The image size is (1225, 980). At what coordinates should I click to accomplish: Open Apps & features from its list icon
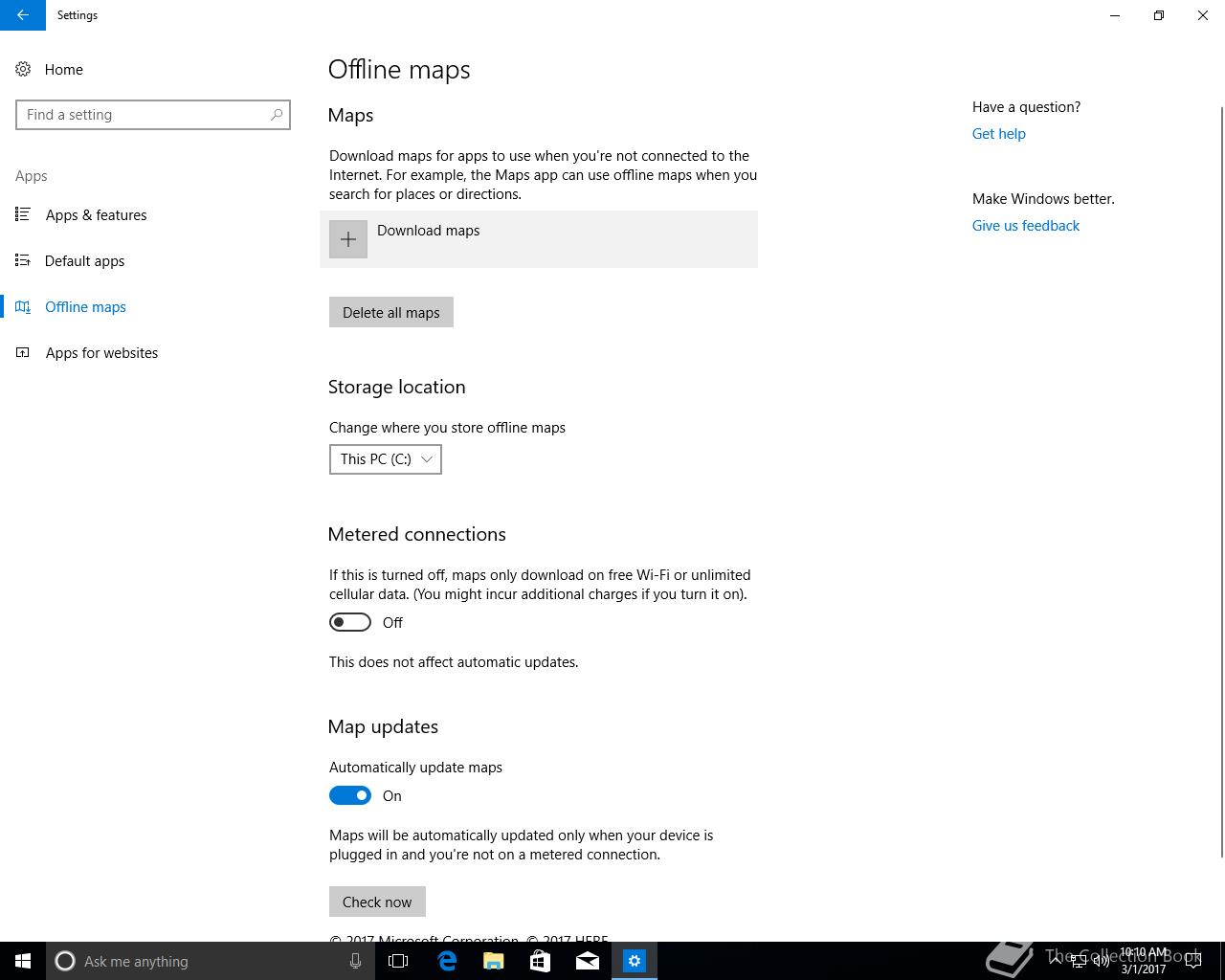point(23,214)
